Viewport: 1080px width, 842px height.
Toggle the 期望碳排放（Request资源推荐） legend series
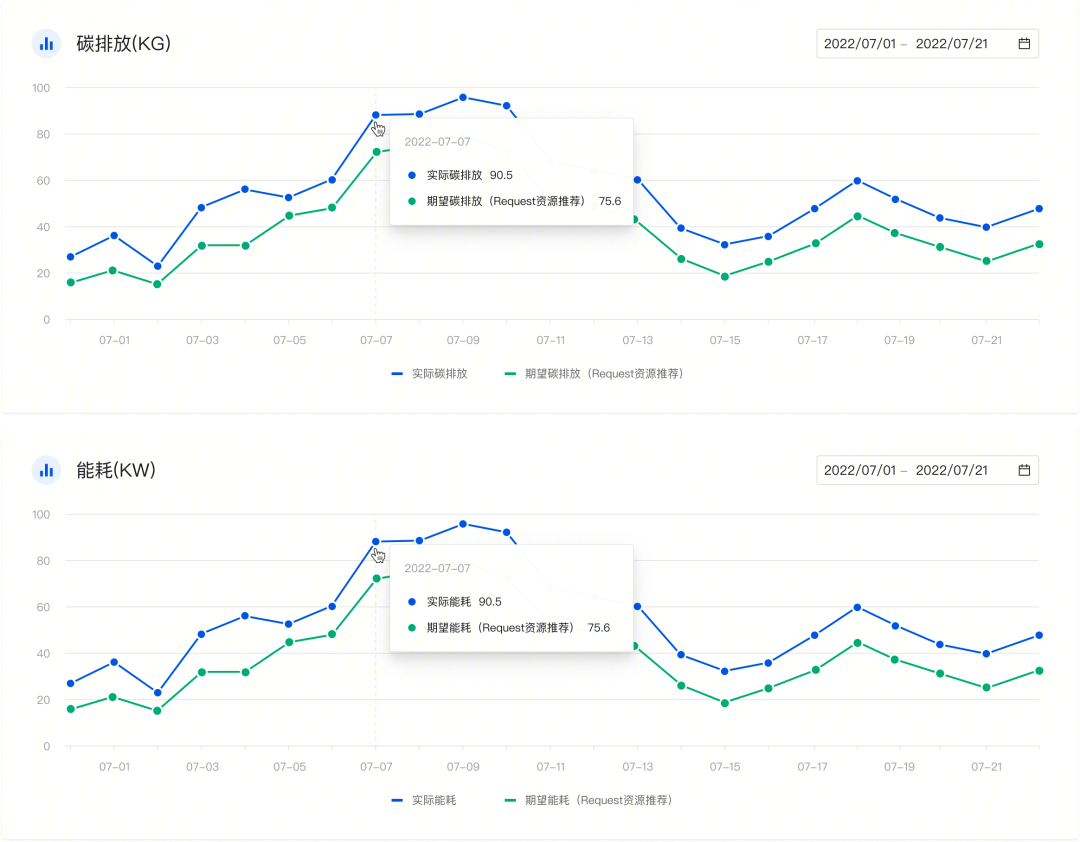click(593, 374)
